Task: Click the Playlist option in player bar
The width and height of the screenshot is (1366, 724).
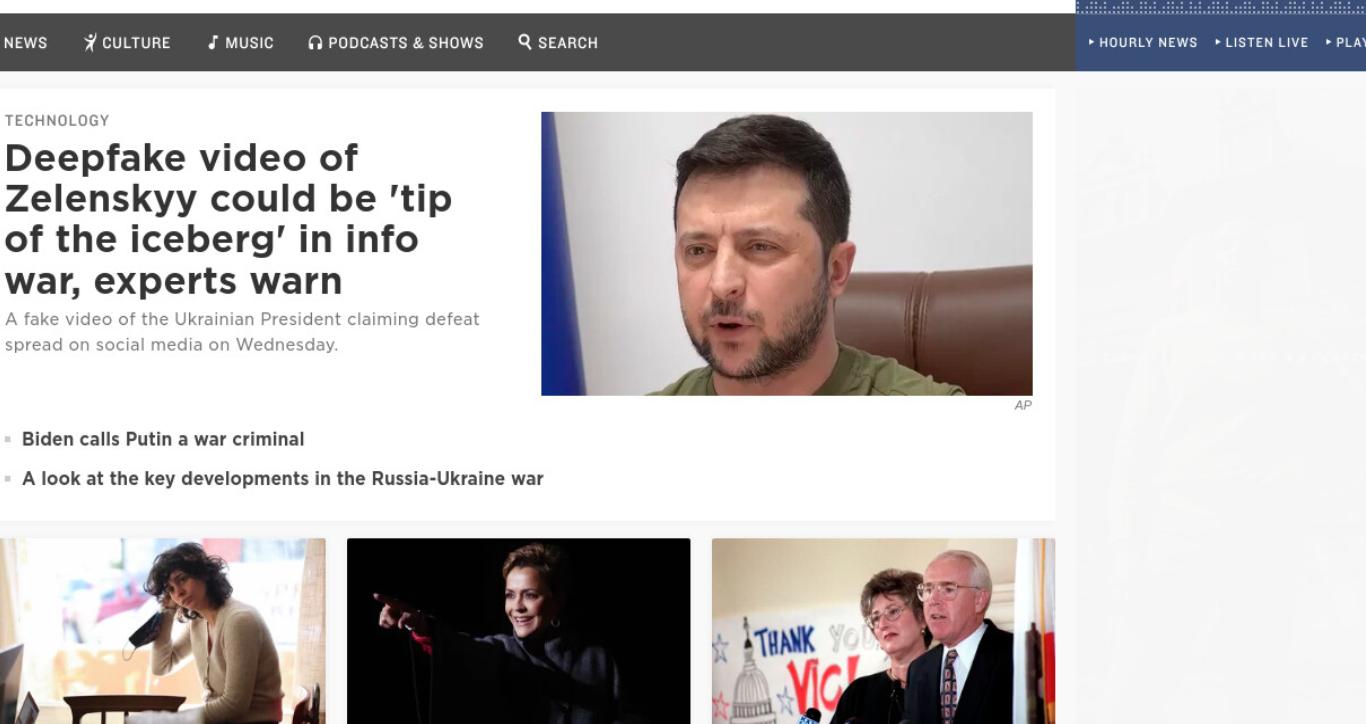Action: [1346, 42]
